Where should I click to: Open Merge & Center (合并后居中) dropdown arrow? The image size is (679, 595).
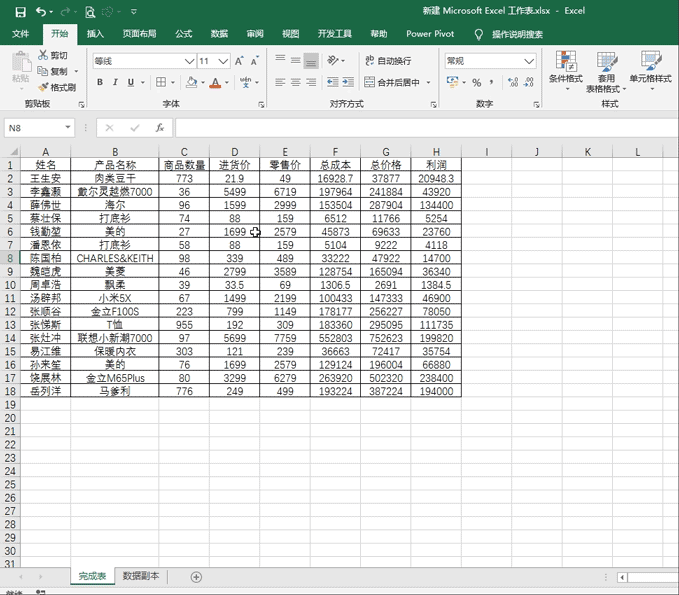click(x=429, y=82)
